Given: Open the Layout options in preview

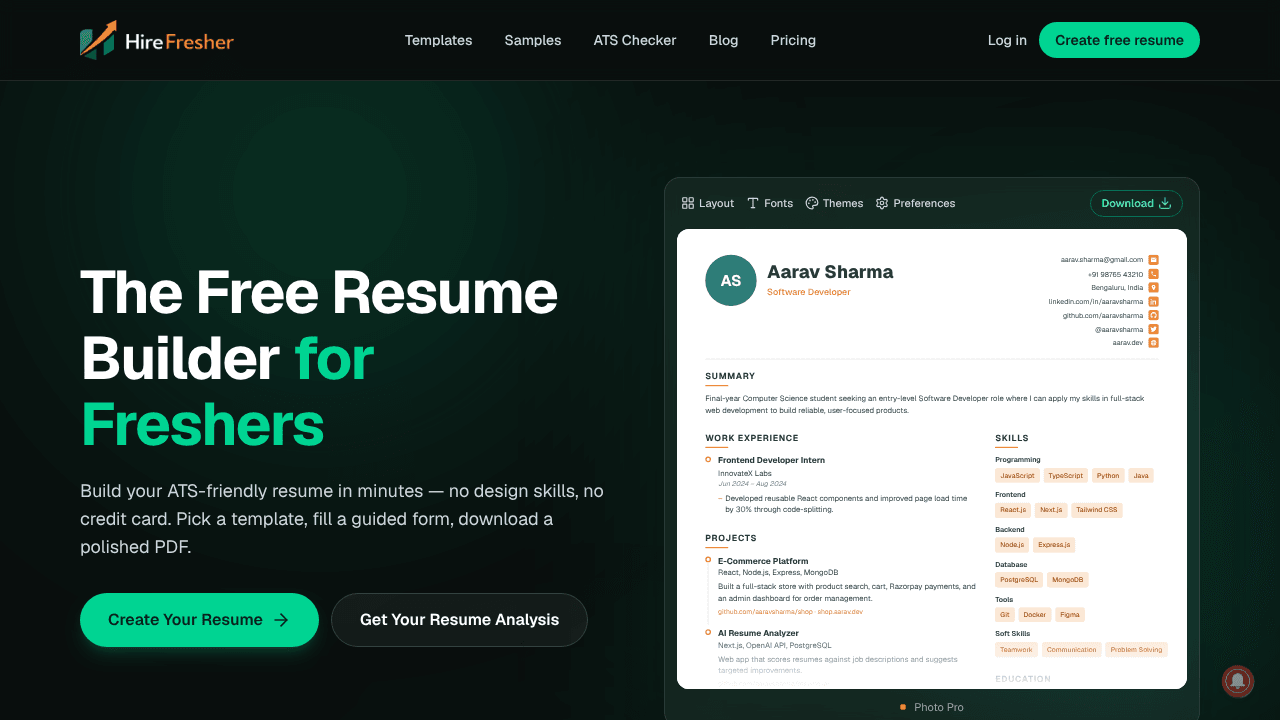Looking at the screenshot, I should (x=708, y=203).
